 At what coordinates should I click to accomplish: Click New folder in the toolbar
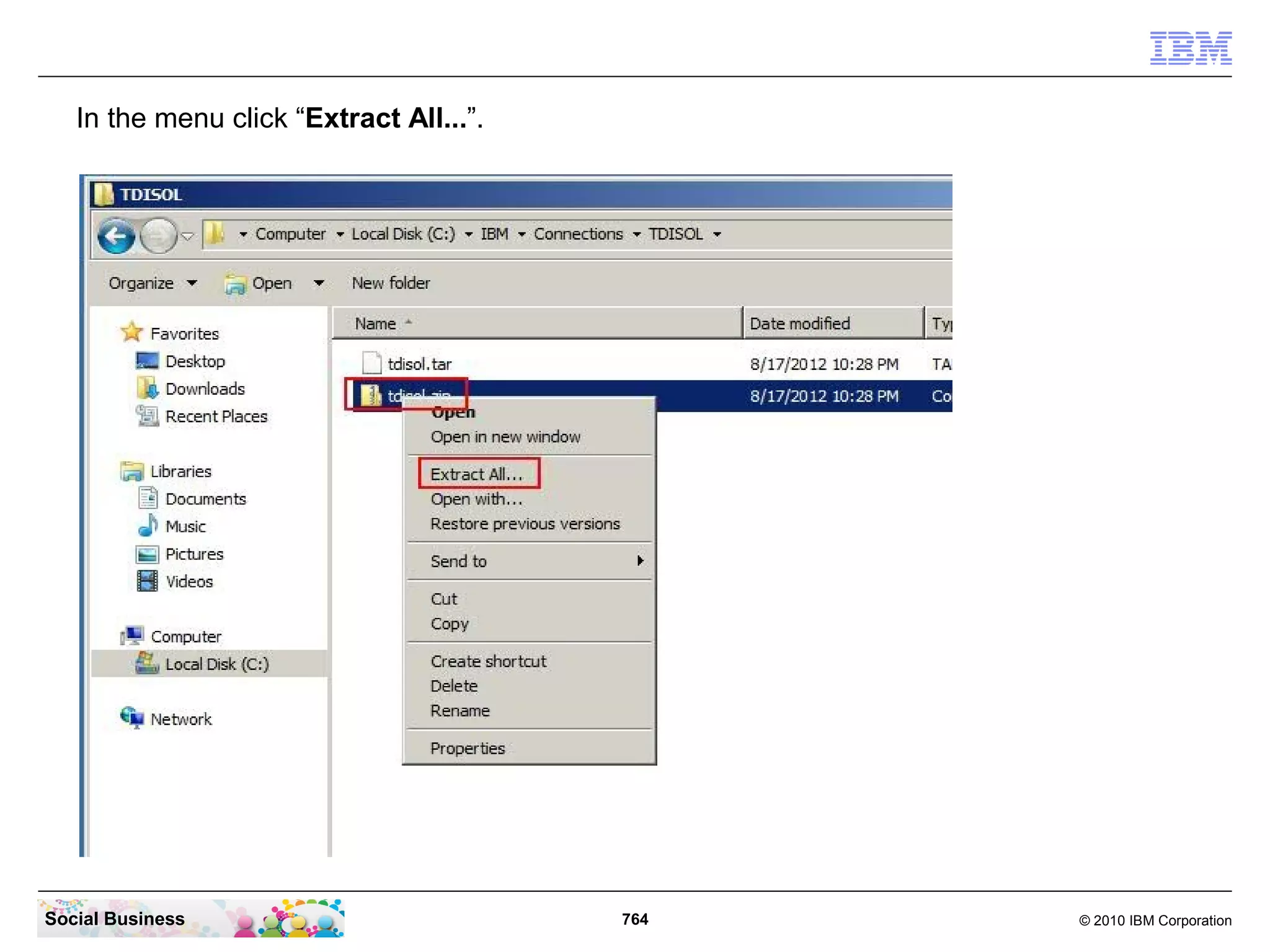click(x=391, y=283)
